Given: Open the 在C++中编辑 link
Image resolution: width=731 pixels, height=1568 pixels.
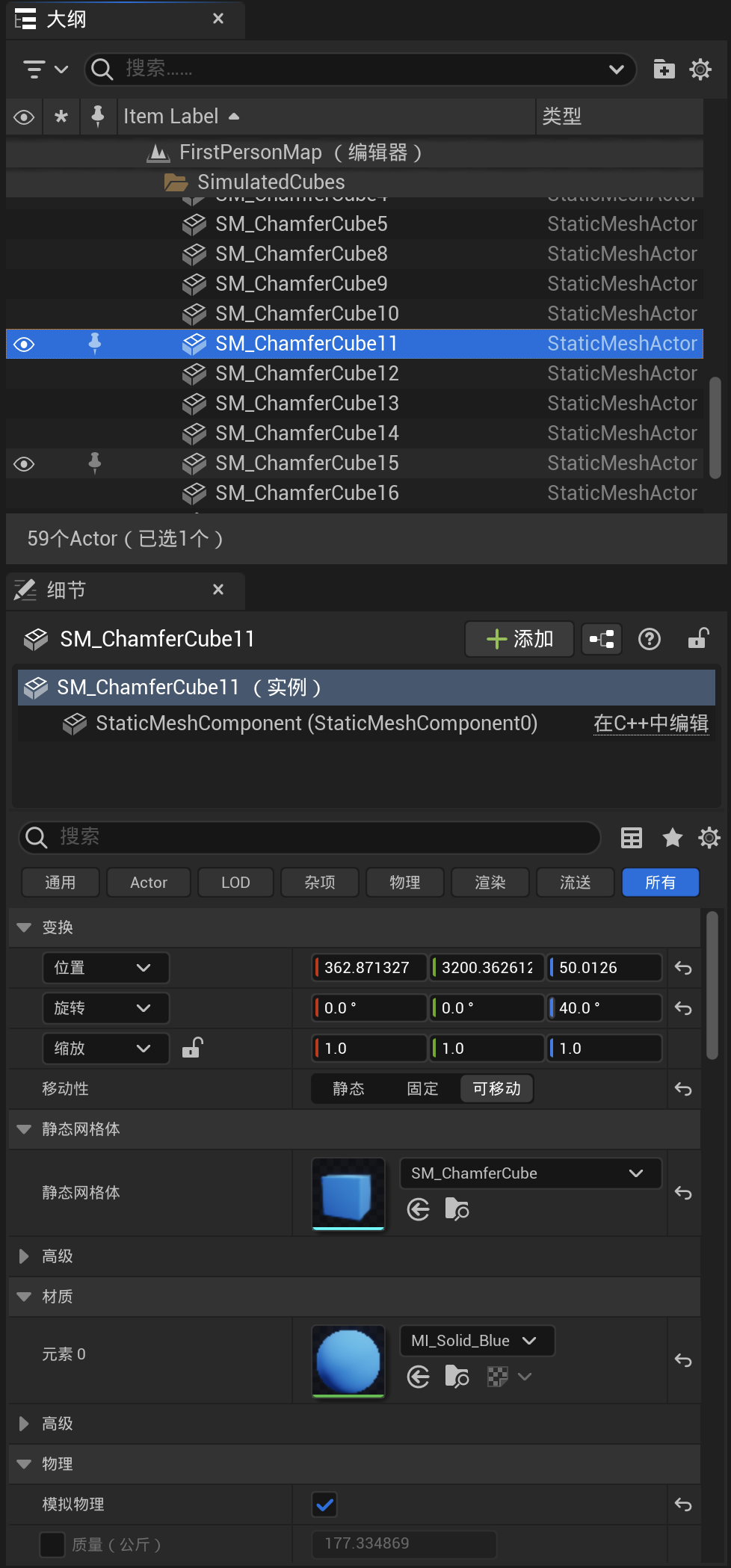Looking at the screenshot, I should (x=650, y=723).
